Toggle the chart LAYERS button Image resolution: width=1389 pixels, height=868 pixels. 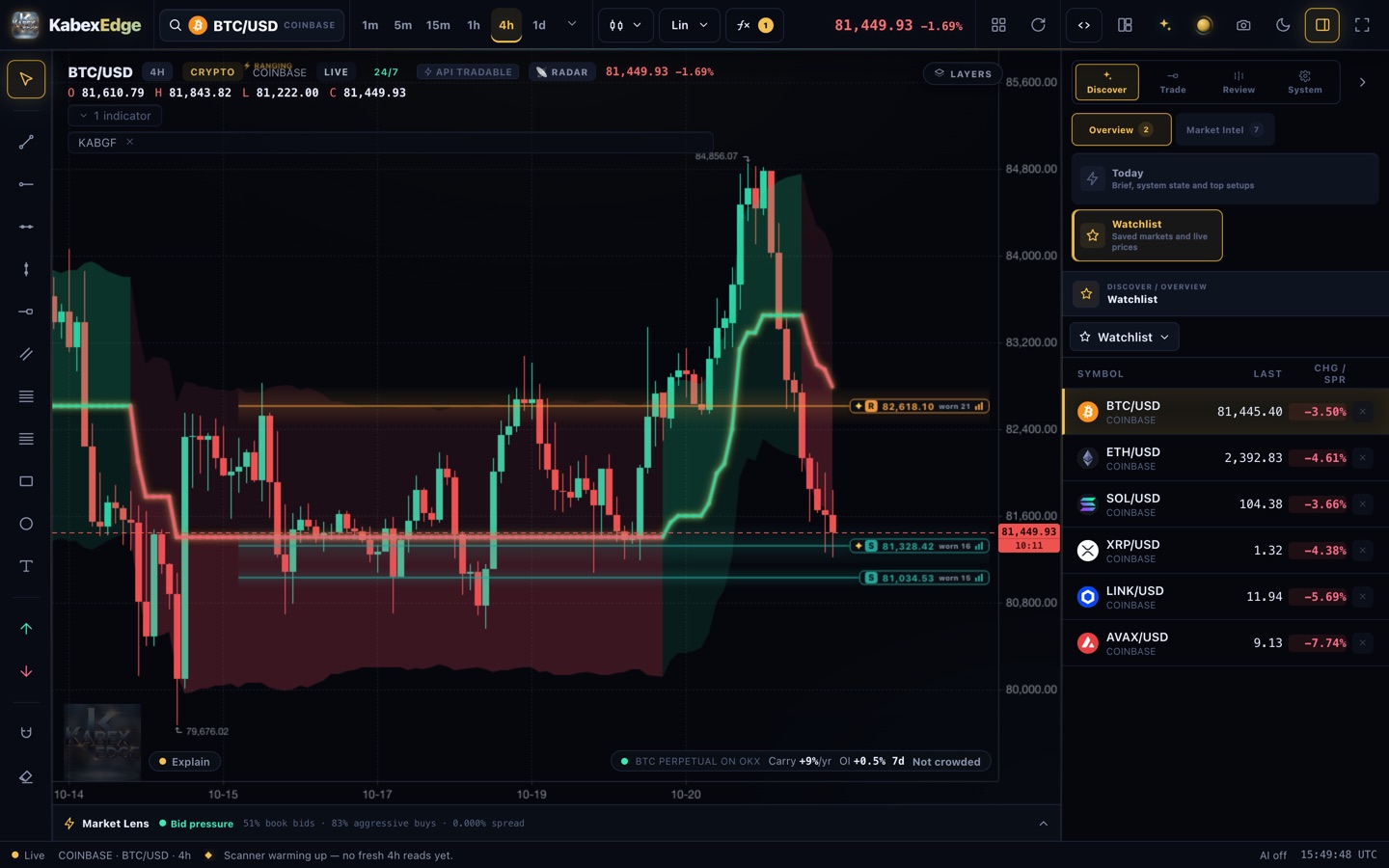[964, 73]
